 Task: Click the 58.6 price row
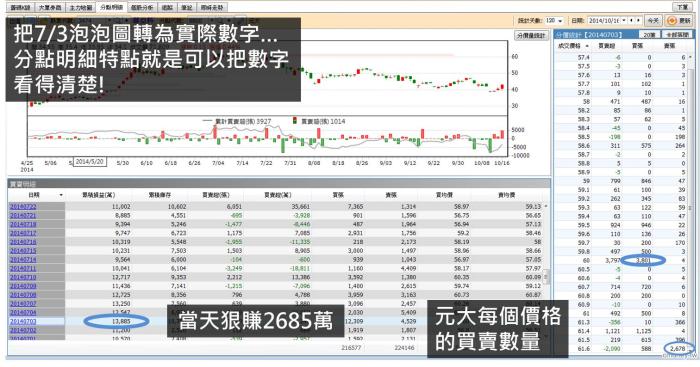click(x=622, y=146)
